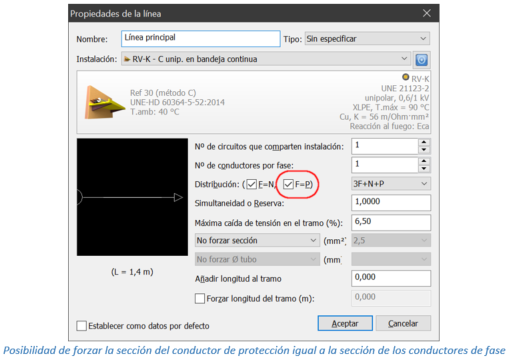
Task: Open the No forzar sección dropdown
Action: 256,240
